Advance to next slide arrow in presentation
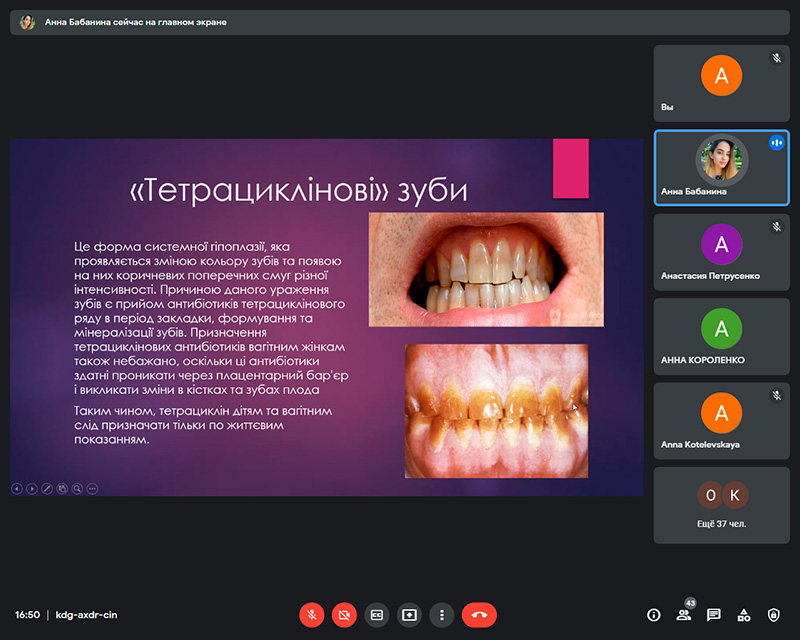 32,489
